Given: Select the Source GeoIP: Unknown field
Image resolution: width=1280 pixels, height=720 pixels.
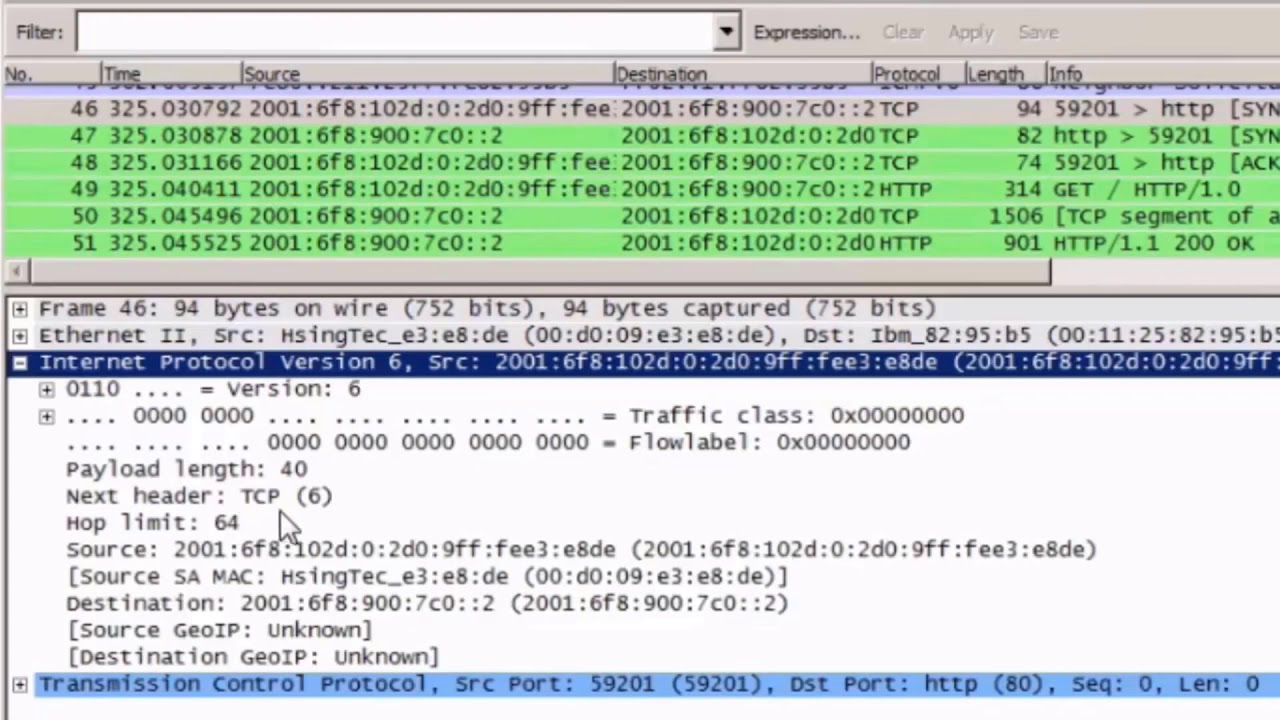Looking at the screenshot, I should click(219, 630).
